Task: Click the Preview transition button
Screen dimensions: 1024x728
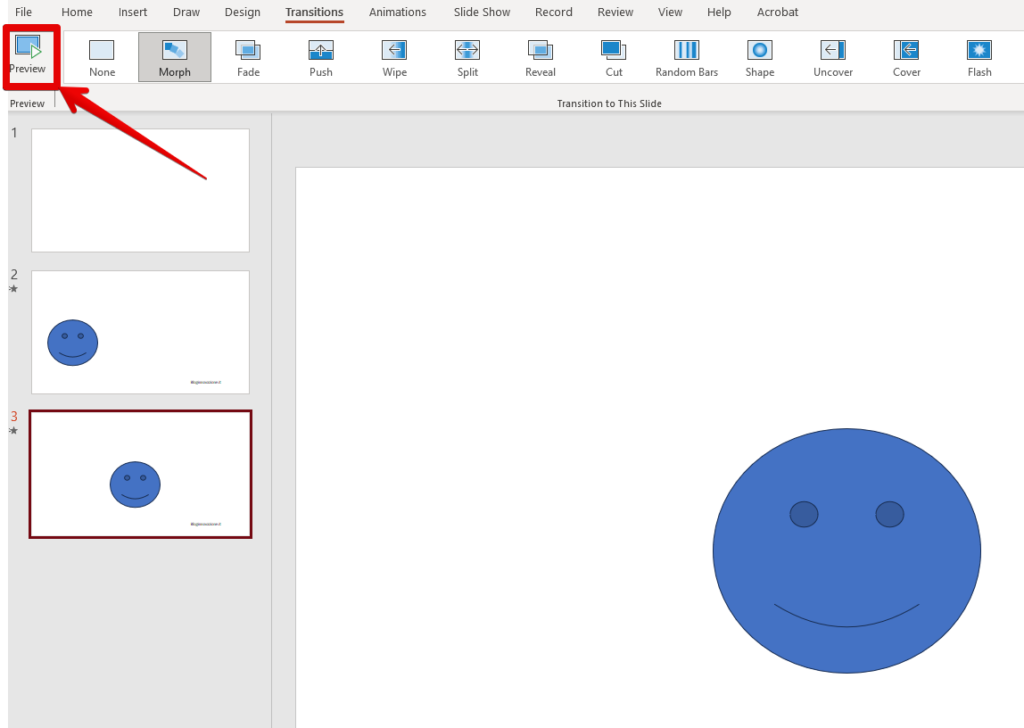Action: (x=28, y=54)
